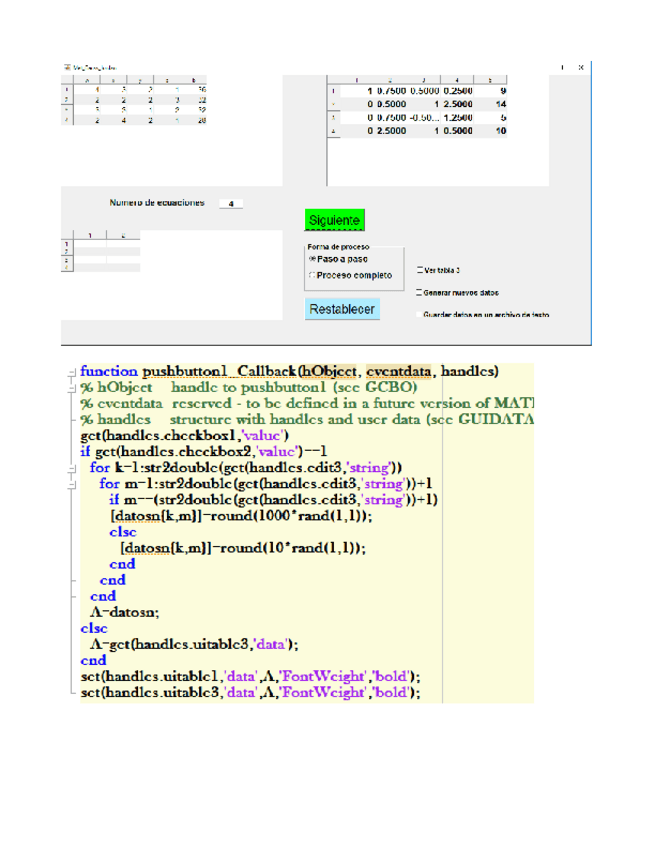Collapse the 'for k' loop fold marker
Viewport: 655px width, 848px height.
[72, 467]
